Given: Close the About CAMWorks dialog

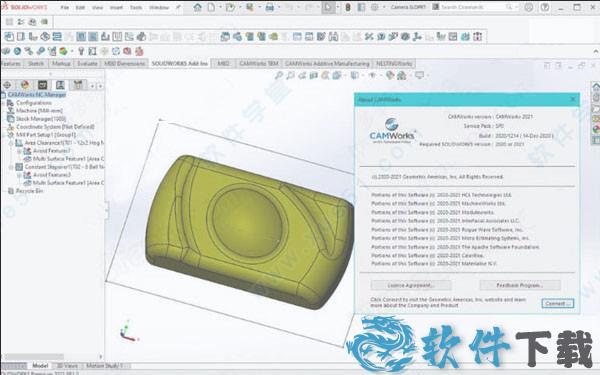Looking at the screenshot, I should [x=573, y=99].
